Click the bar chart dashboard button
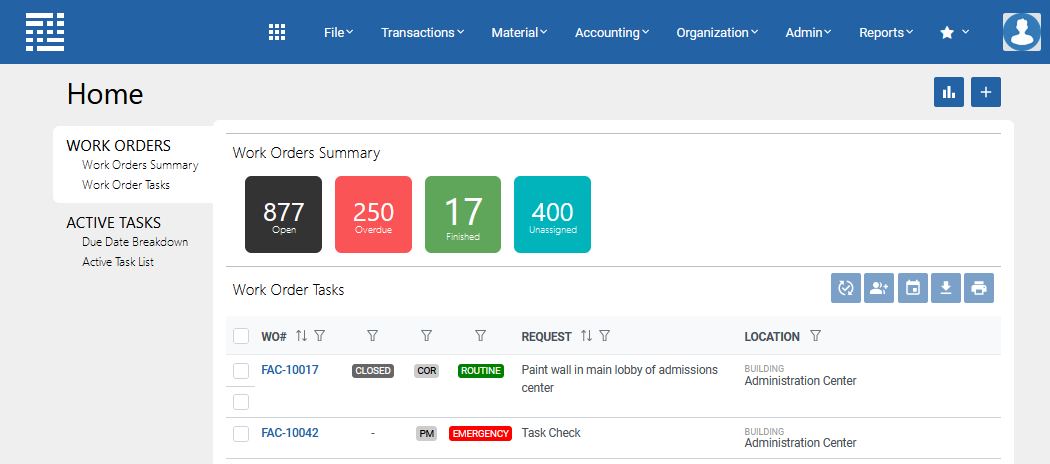 click(949, 92)
